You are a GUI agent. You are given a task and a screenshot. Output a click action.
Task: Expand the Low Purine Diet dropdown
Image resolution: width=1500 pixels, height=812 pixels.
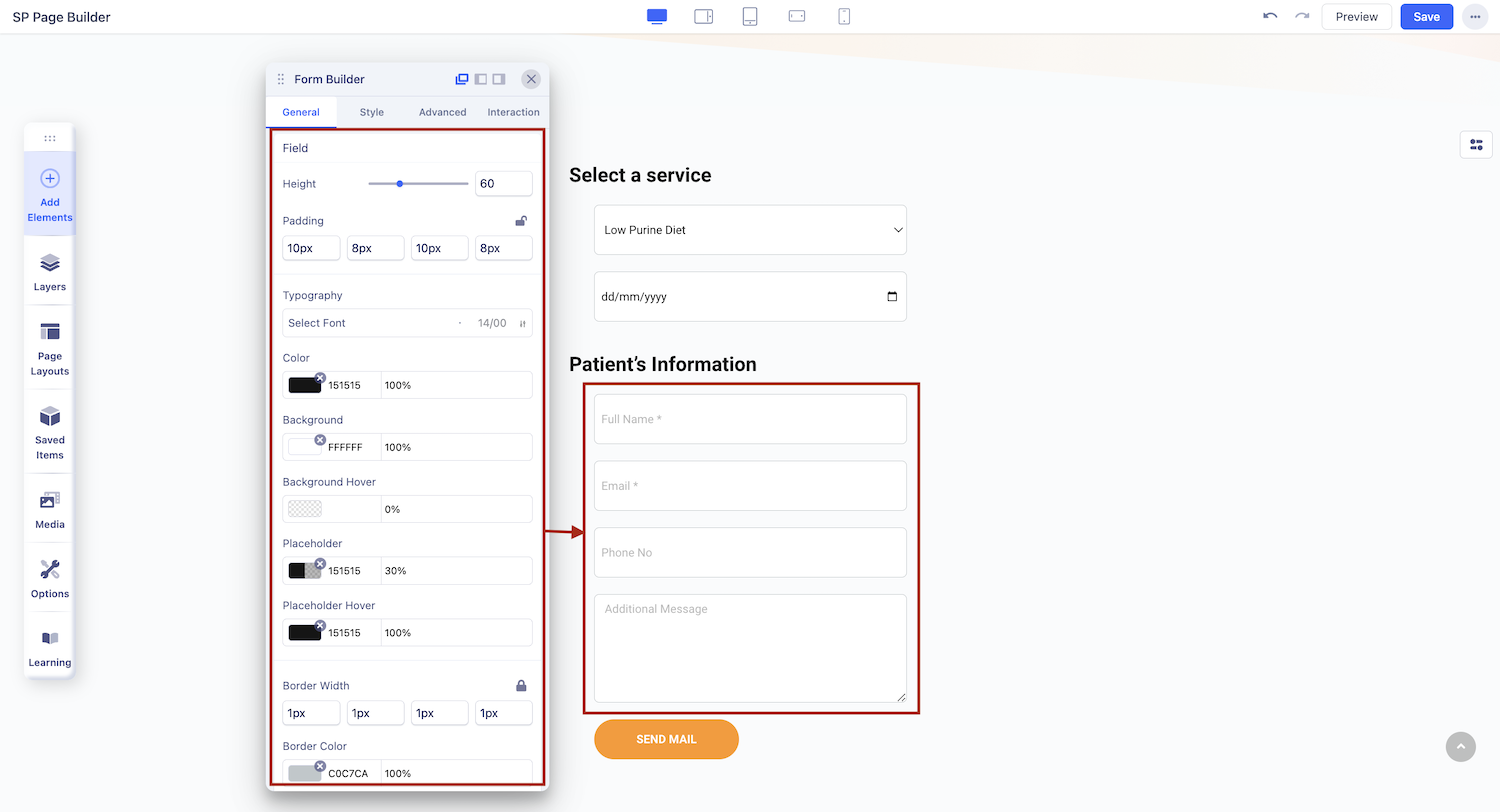(x=750, y=230)
